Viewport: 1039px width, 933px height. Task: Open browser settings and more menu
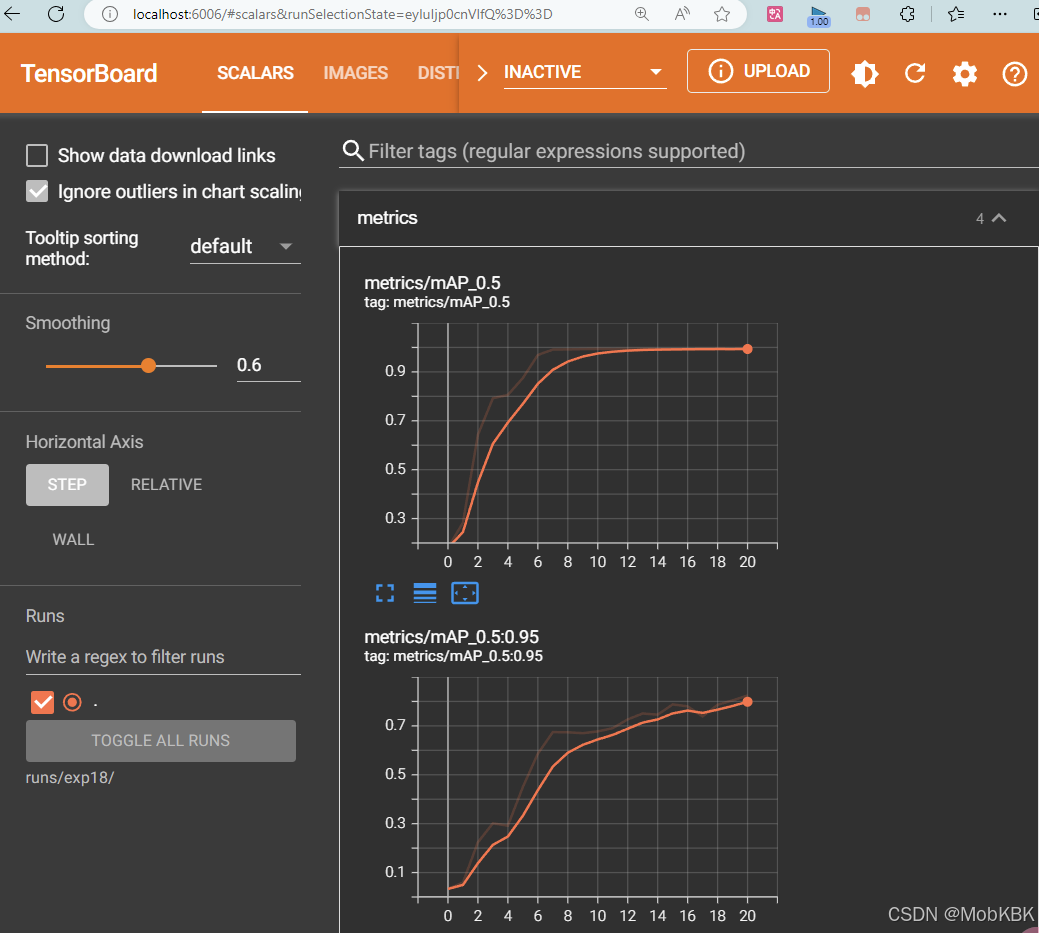1000,14
